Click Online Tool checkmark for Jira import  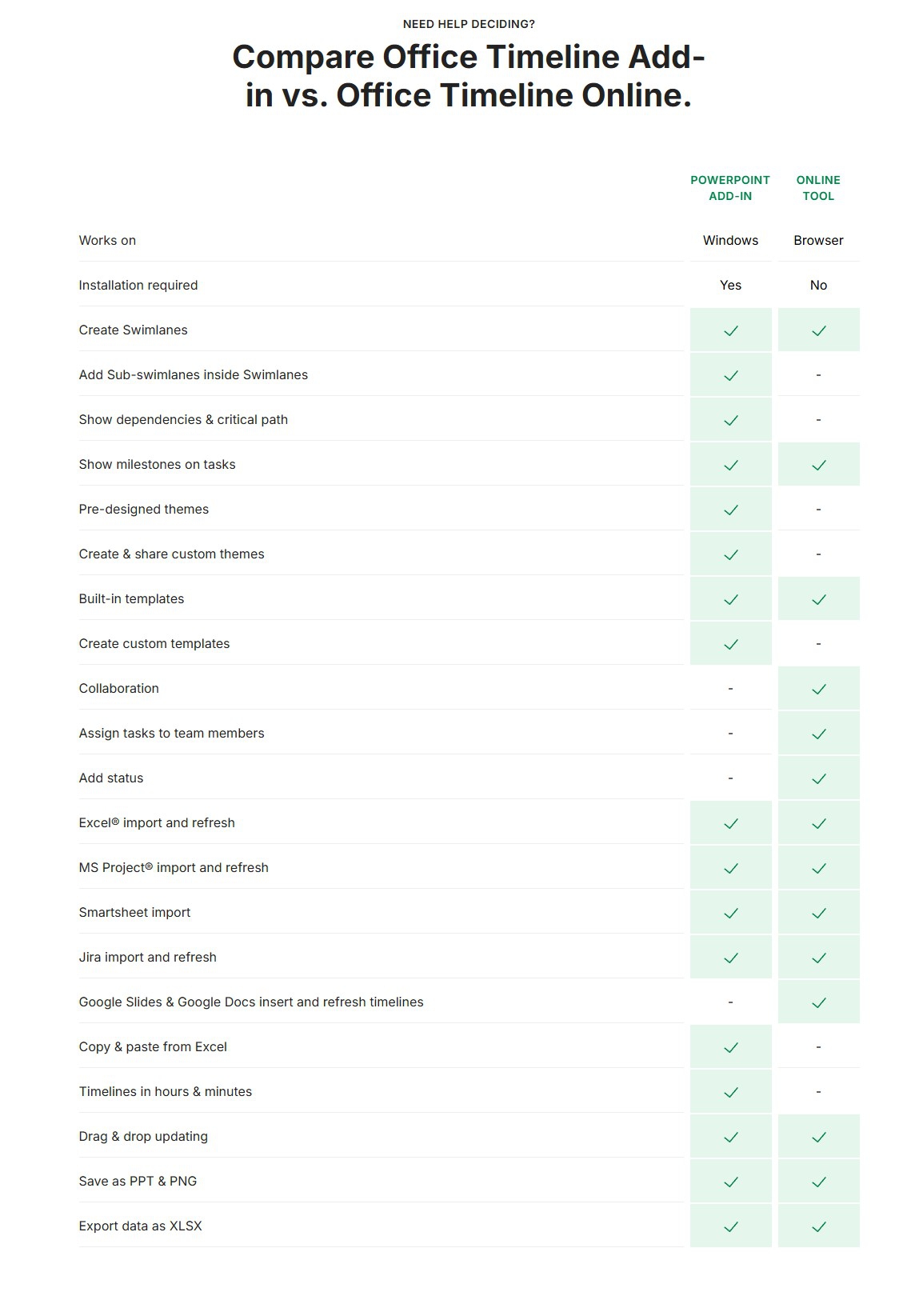click(x=818, y=958)
